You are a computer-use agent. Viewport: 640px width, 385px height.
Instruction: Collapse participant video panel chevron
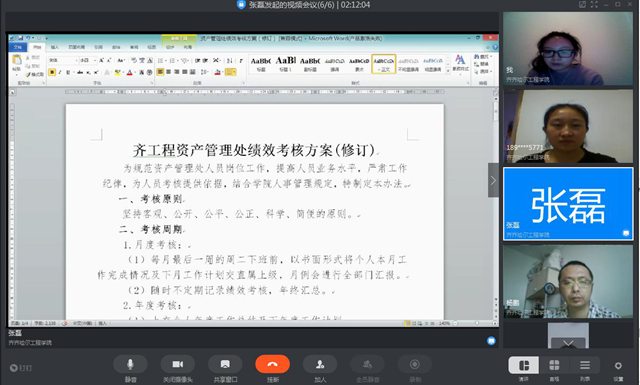coord(493,180)
